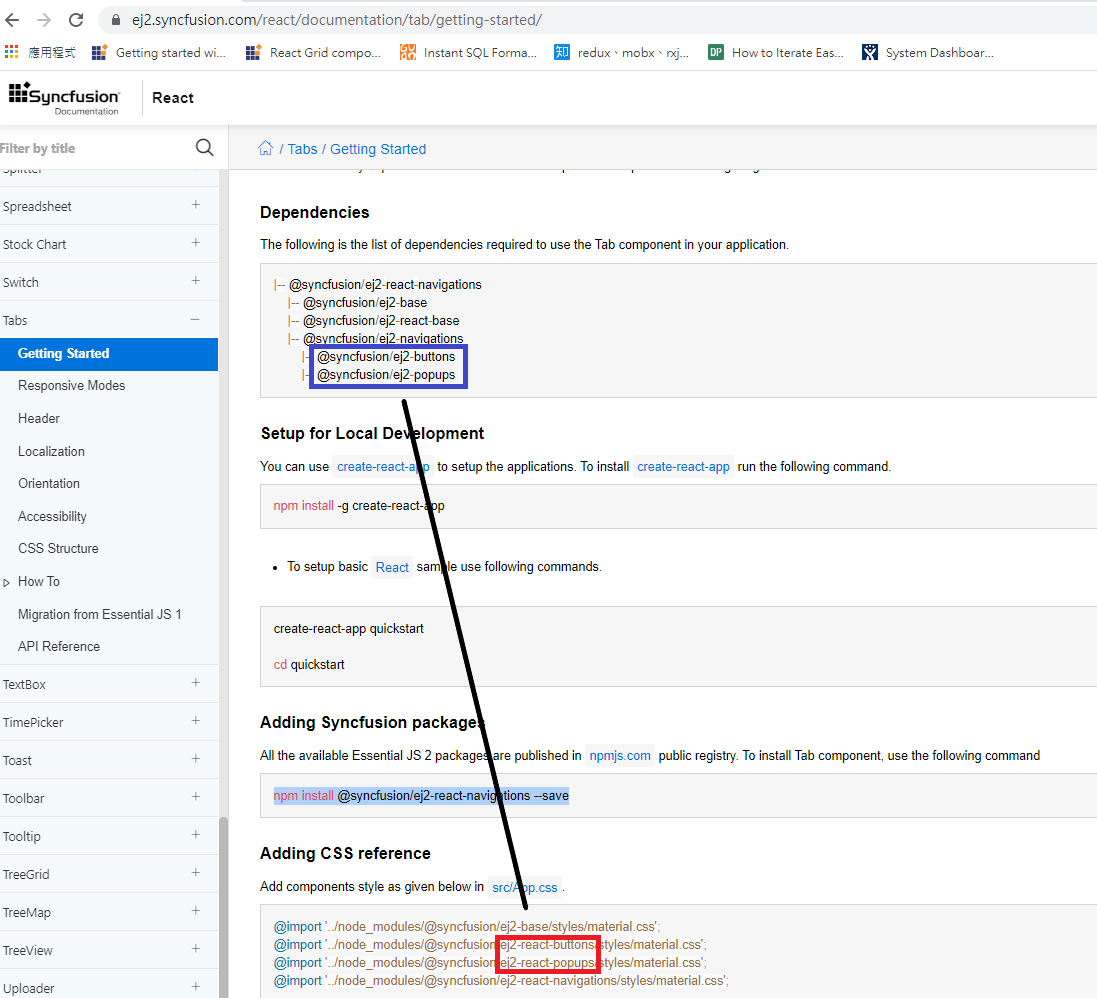Open the System Dashboard bookmark
The image size is (1097, 998).
click(928, 53)
